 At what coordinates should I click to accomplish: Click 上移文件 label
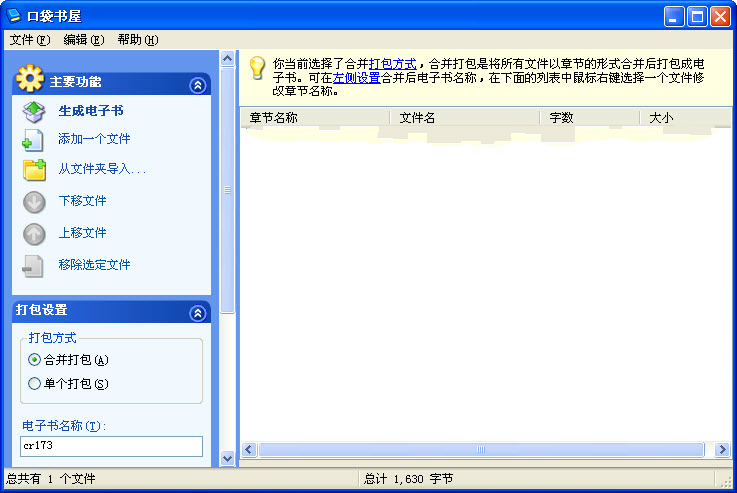pyautogui.click(x=82, y=233)
